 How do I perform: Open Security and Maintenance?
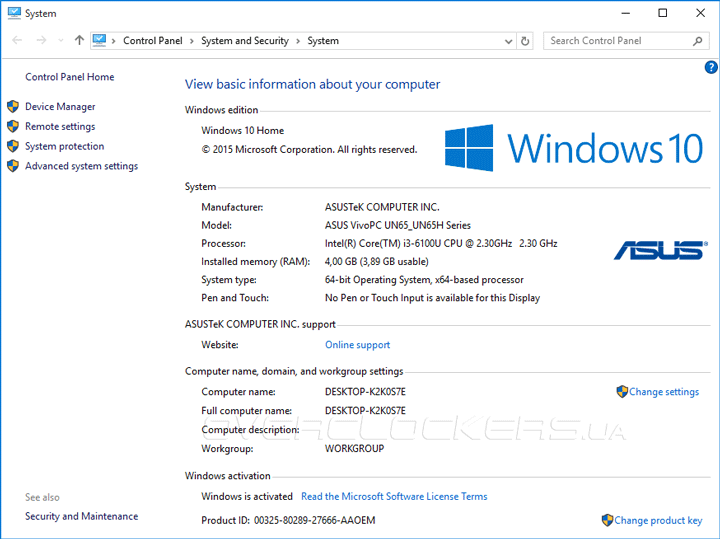pyautogui.click(x=81, y=516)
